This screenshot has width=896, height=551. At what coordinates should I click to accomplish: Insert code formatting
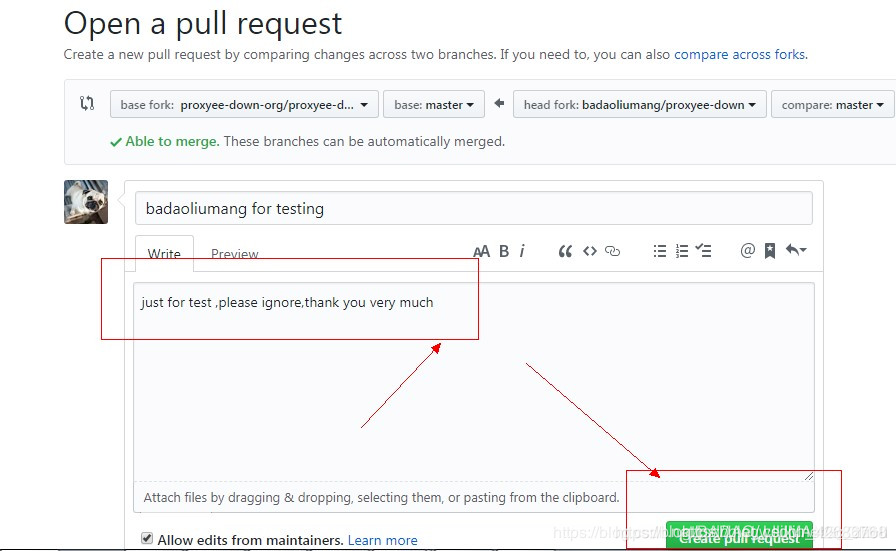coord(590,251)
